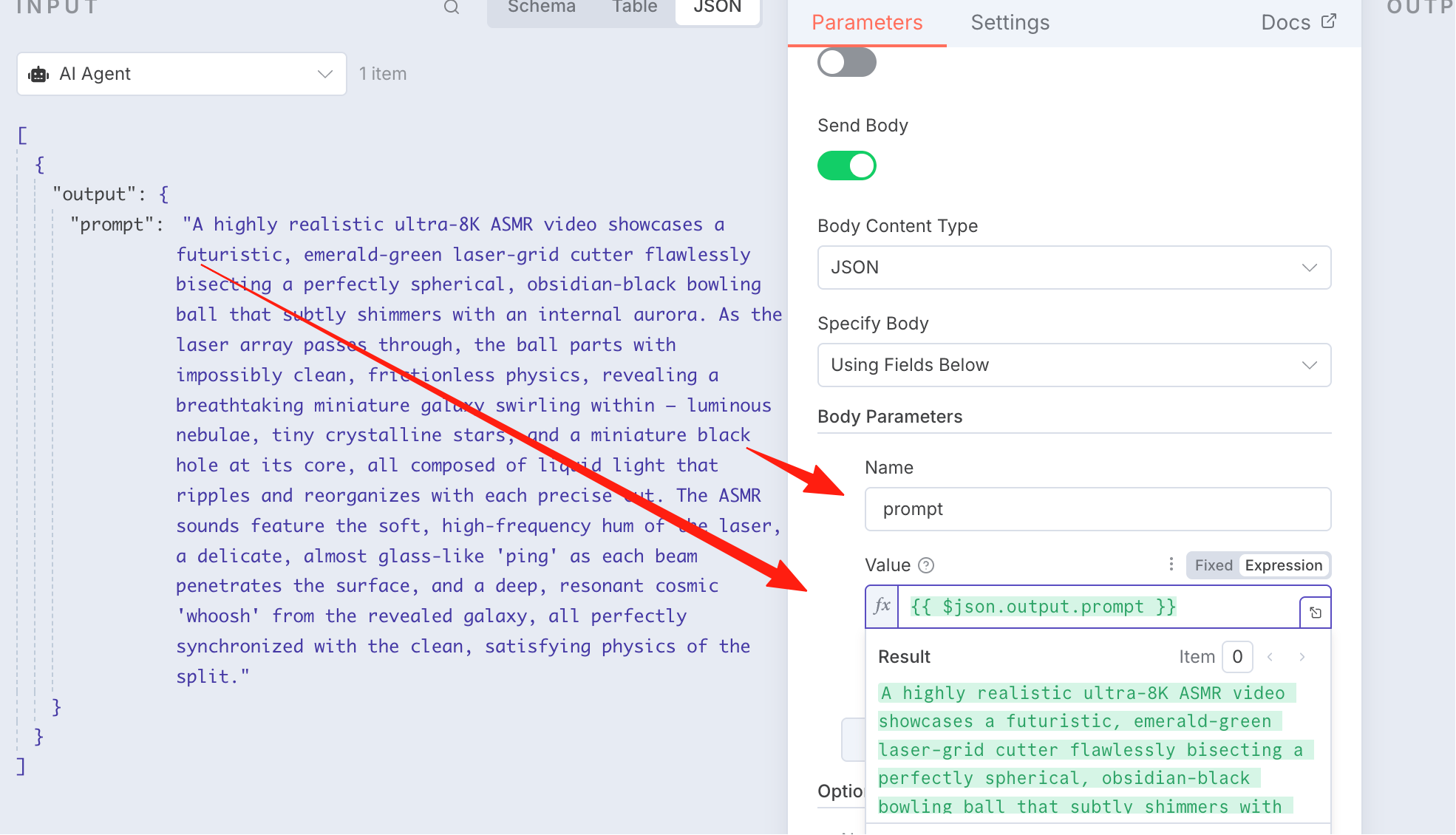
Task: Open the AI Agent input dropdown
Action: (x=182, y=74)
